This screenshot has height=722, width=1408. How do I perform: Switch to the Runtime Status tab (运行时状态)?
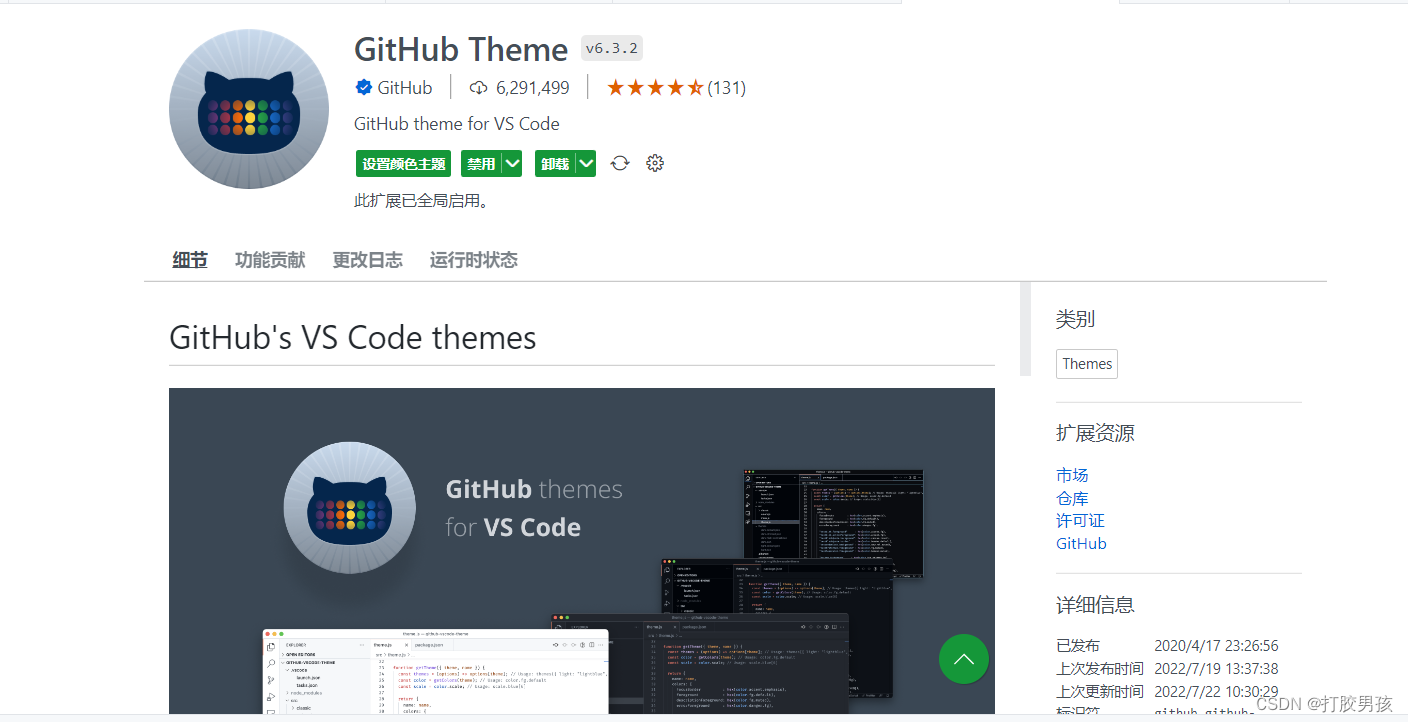pyautogui.click(x=474, y=260)
